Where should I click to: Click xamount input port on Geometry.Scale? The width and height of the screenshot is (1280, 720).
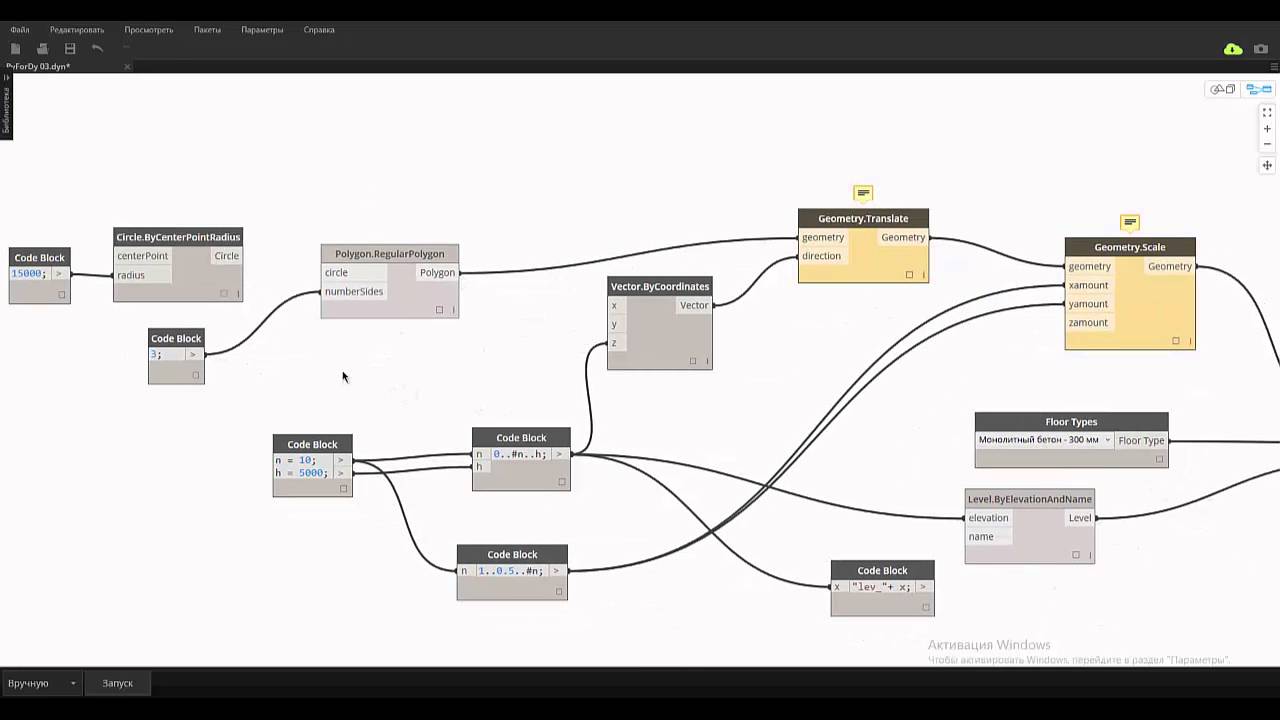pos(1090,286)
